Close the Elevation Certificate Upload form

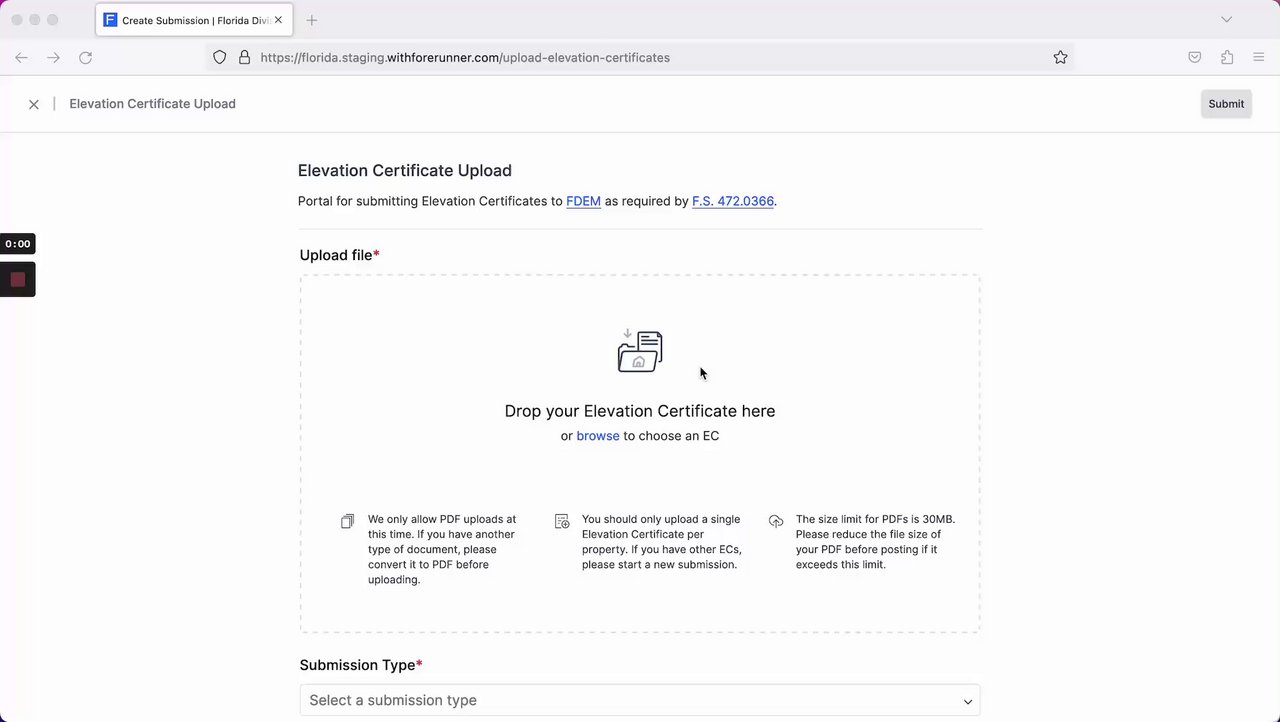tap(34, 104)
